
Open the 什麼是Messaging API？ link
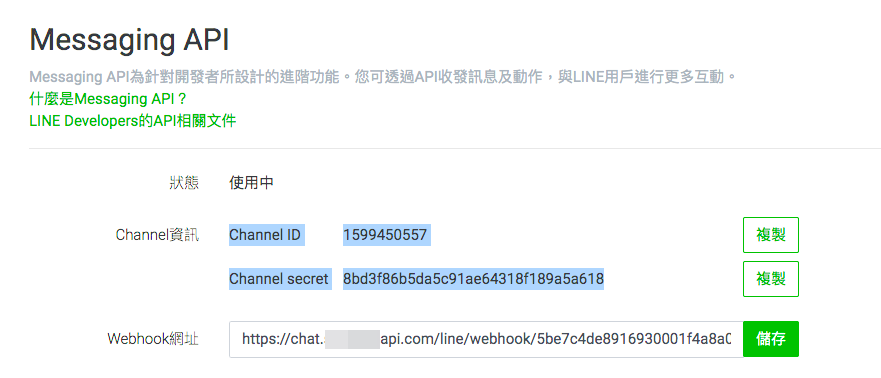pyautogui.click(x=107, y=99)
